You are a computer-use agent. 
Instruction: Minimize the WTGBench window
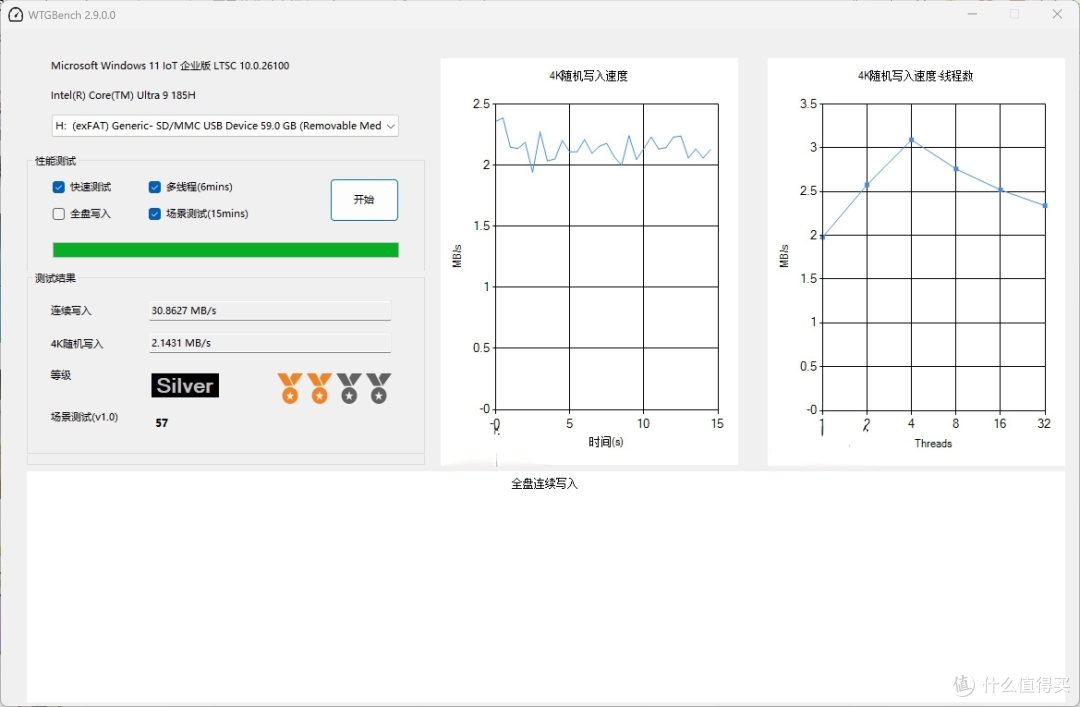[973, 14]
